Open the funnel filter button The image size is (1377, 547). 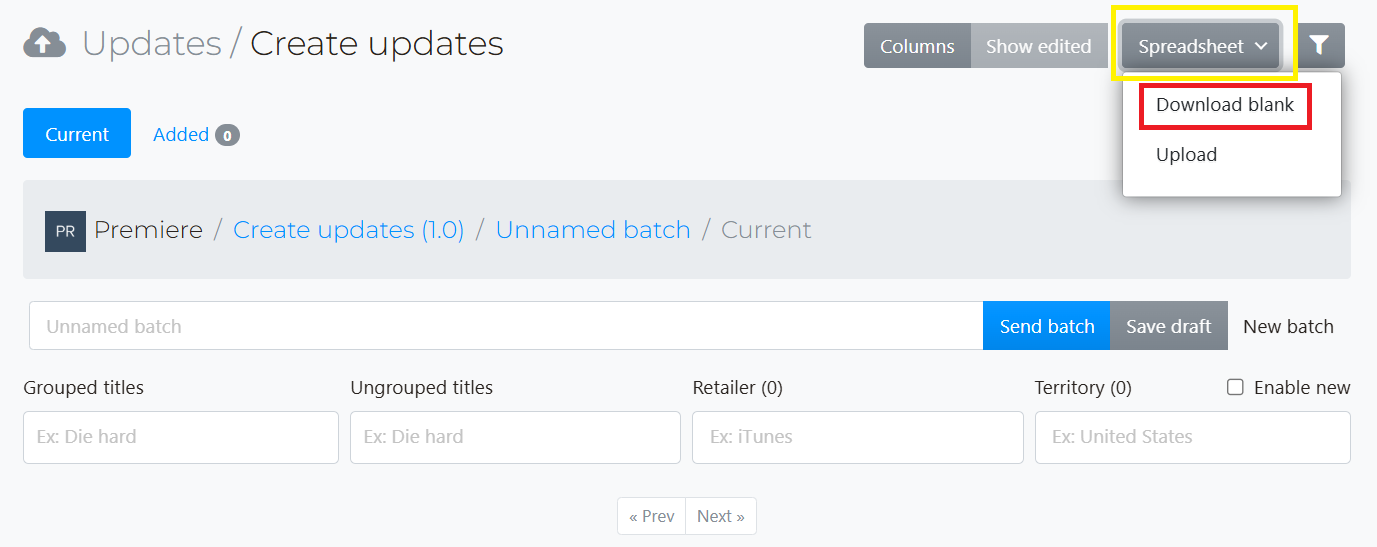coord(1319,46)
